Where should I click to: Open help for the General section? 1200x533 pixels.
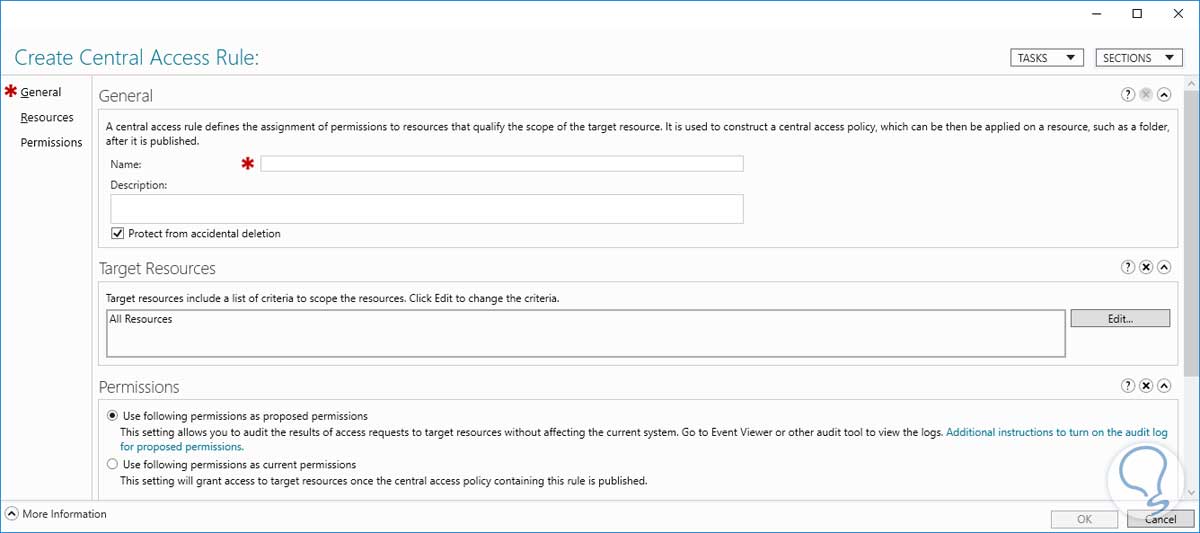(x=1128, y=95)
